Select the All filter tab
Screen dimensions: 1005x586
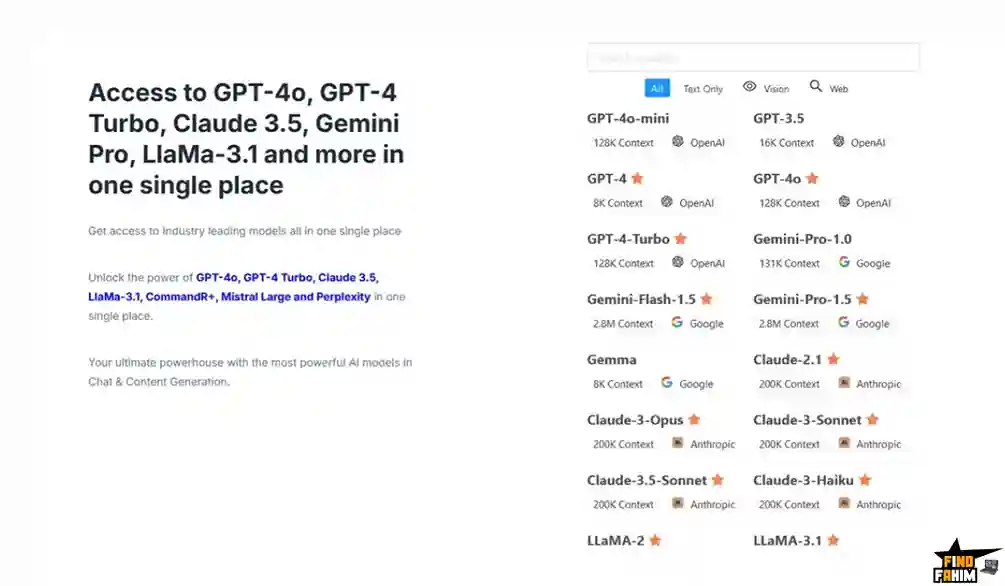click(x=657, y=88)
